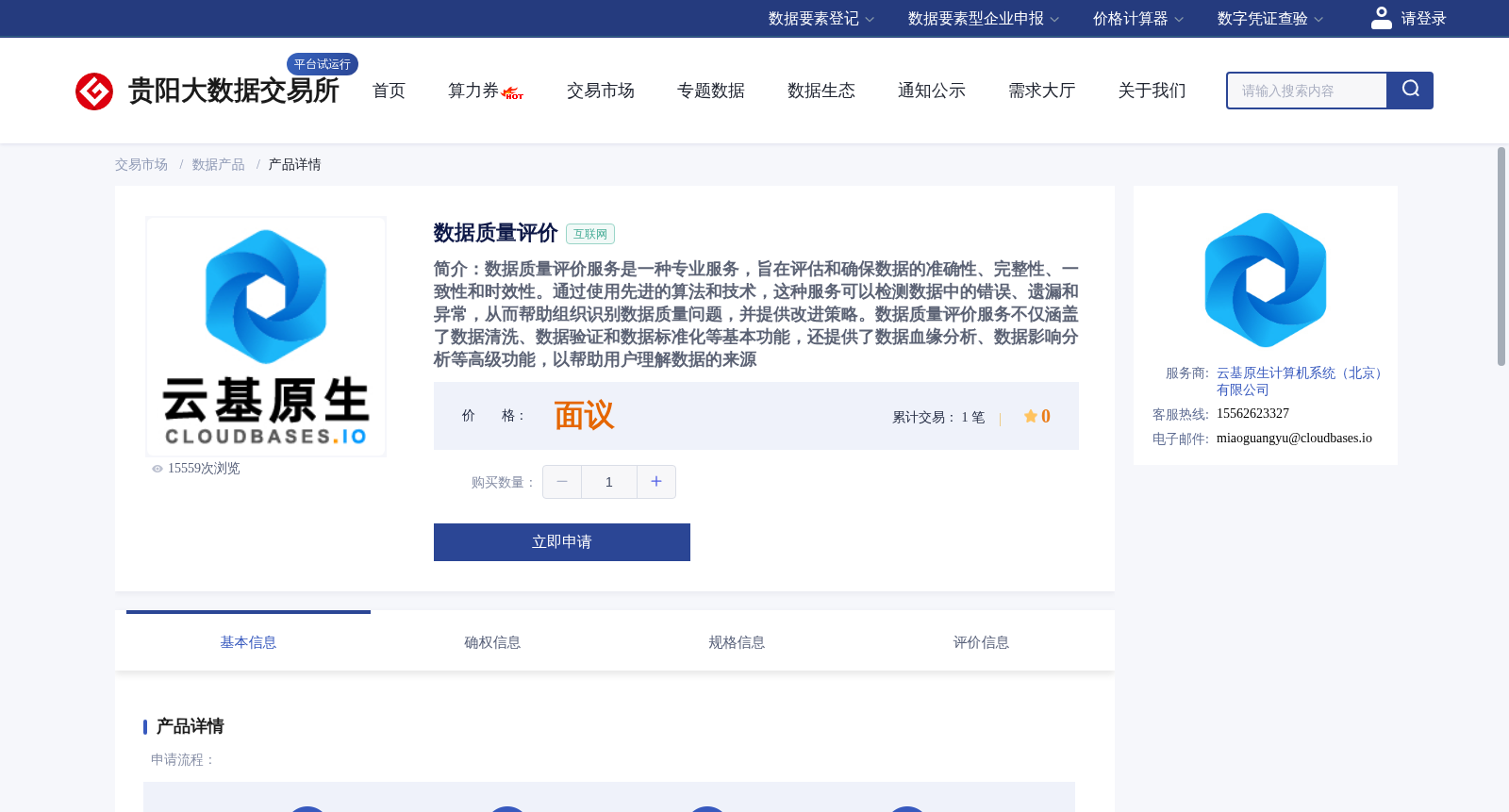
Task: Expand the 数字凭证查验 dropdown
Action: click(x=1270, y=19)
